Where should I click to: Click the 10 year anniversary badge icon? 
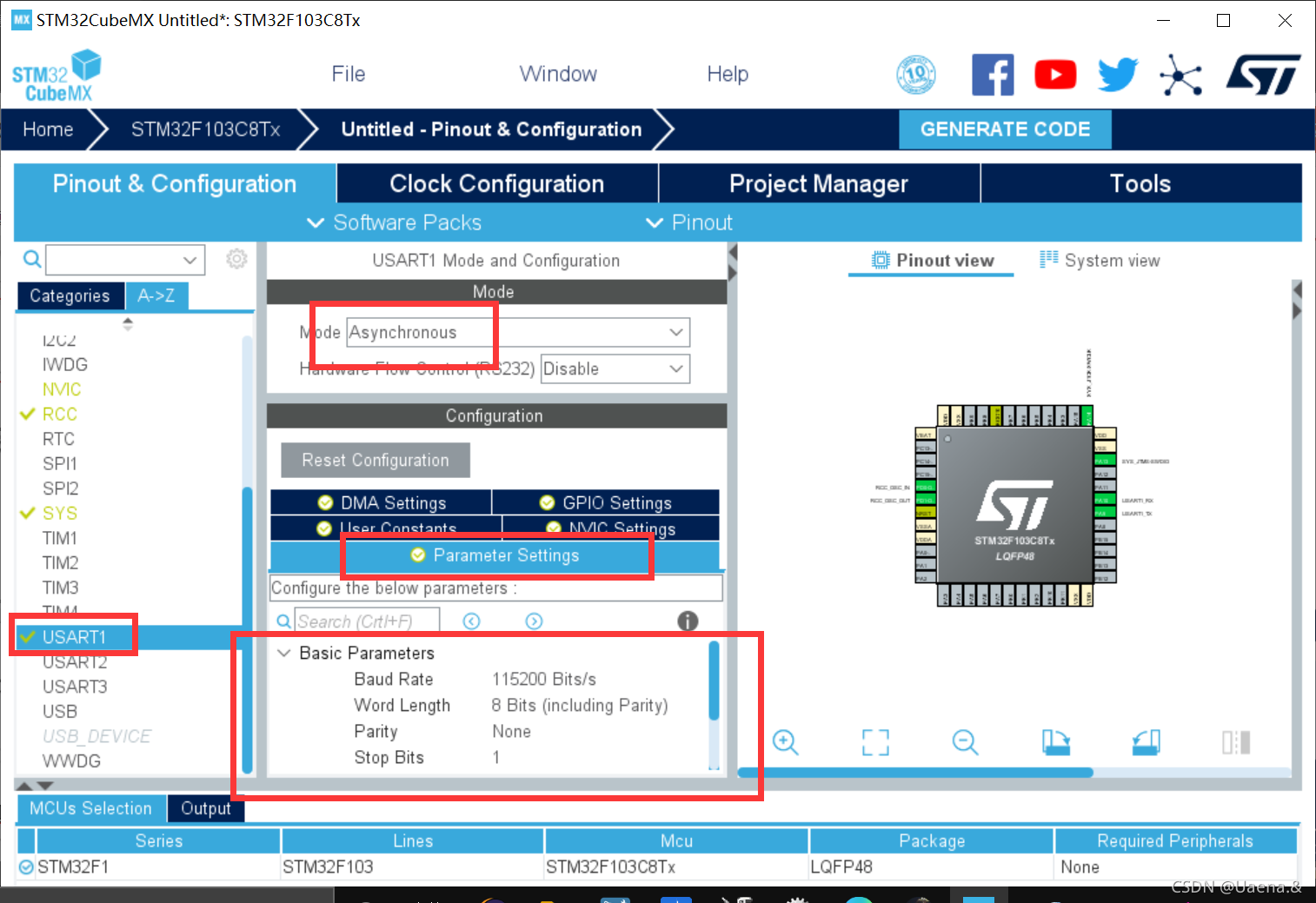coord(916,75)
